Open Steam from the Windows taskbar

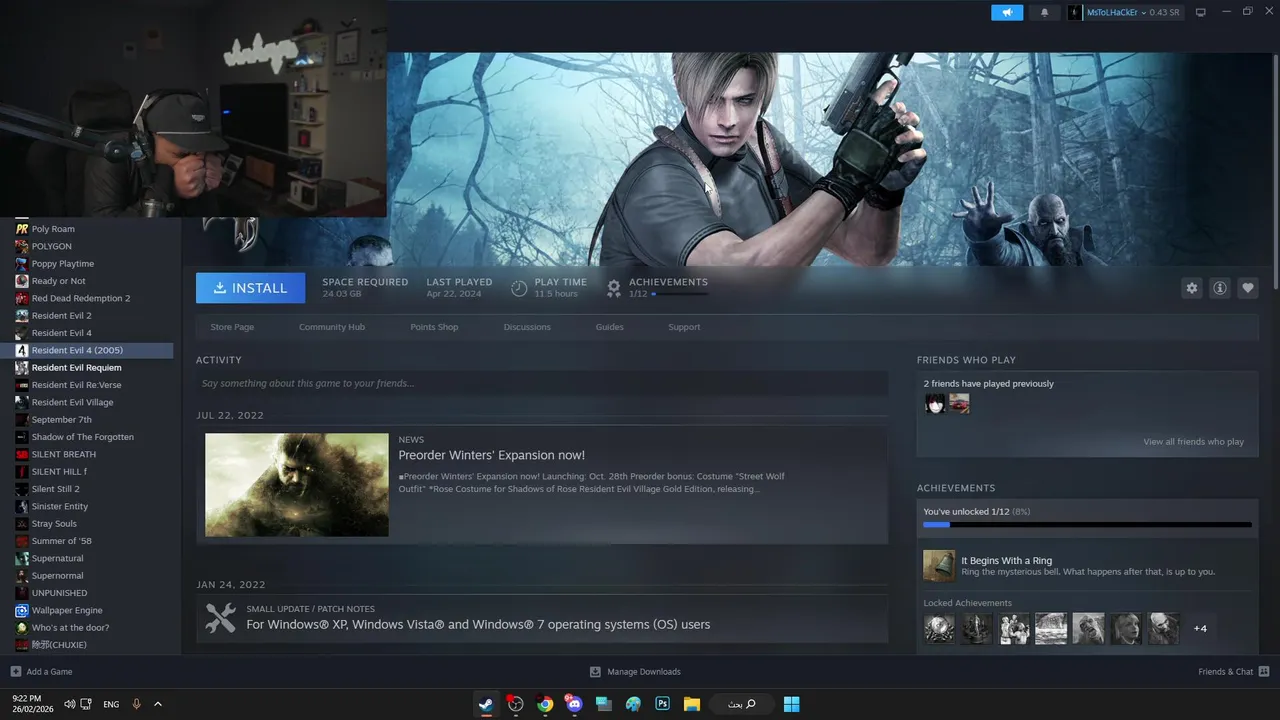pos(486,704)
